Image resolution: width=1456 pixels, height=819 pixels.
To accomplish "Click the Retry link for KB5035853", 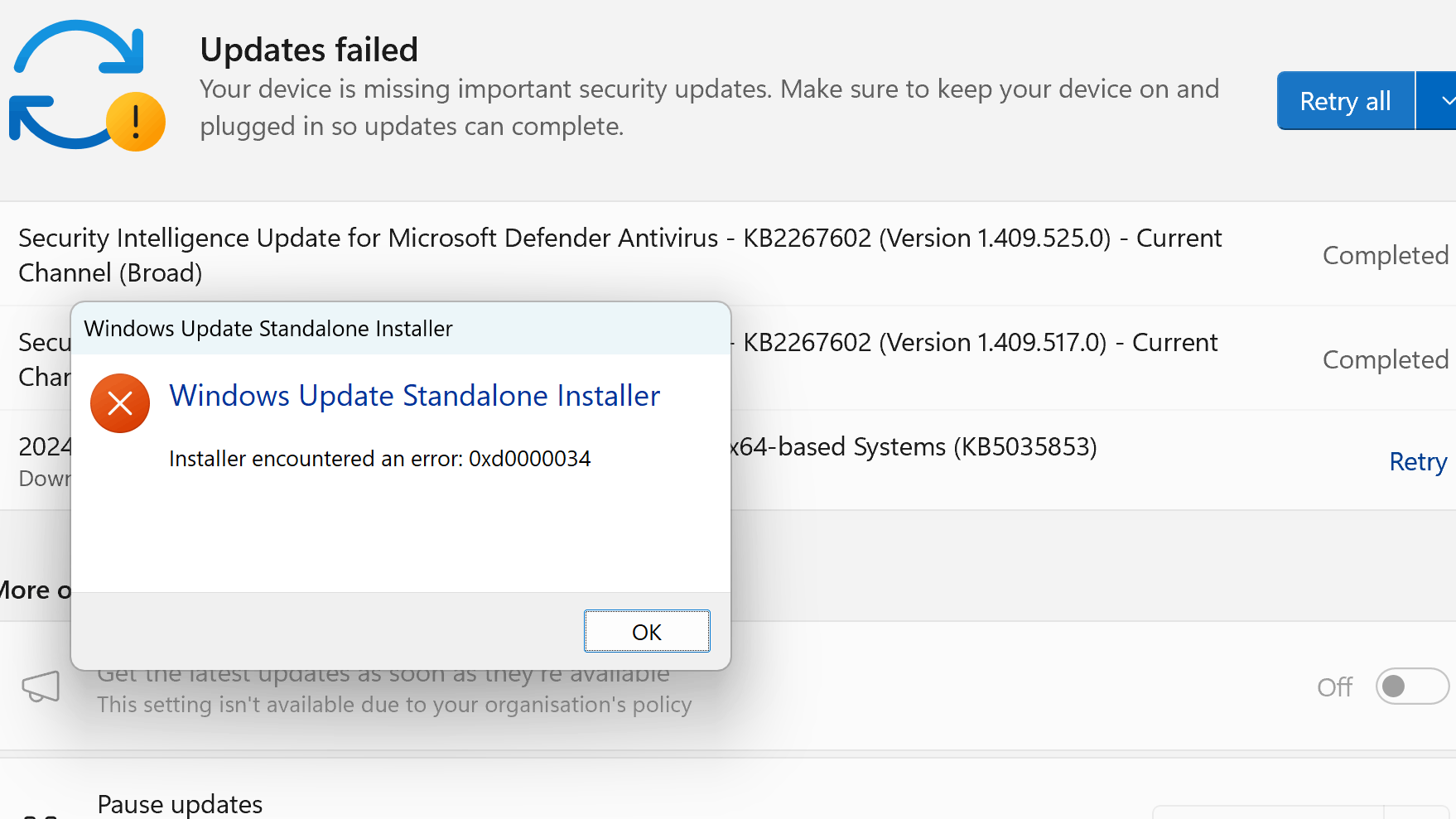I will pos(1417,461).
